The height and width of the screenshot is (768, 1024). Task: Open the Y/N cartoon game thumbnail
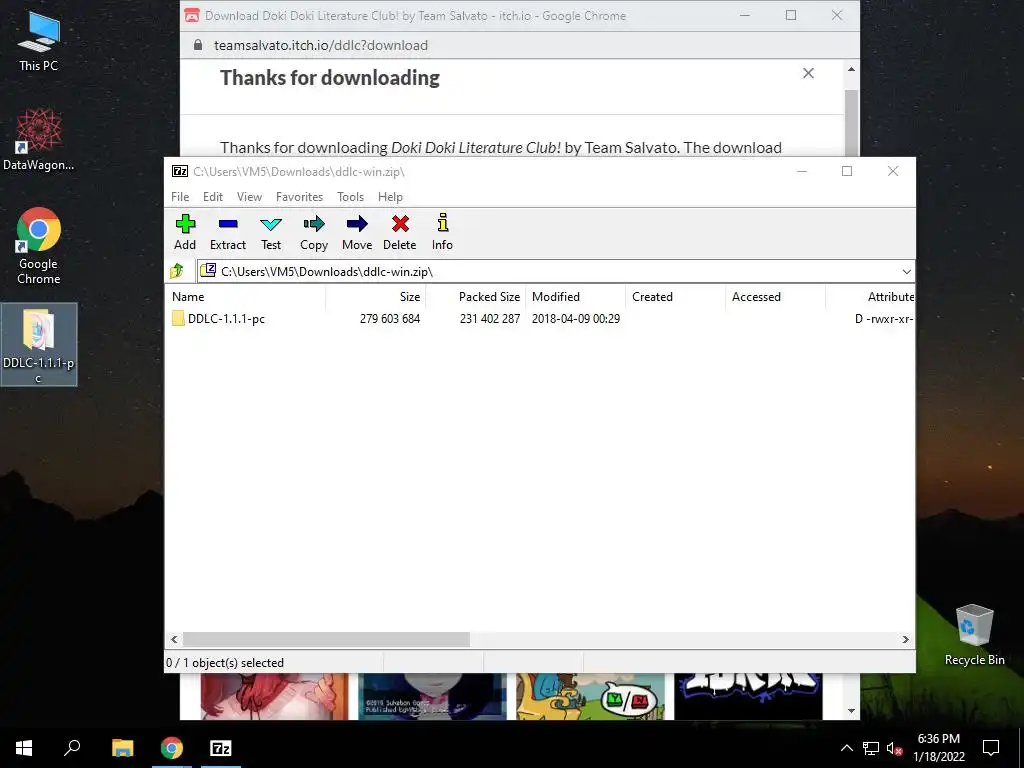[590, 696]
